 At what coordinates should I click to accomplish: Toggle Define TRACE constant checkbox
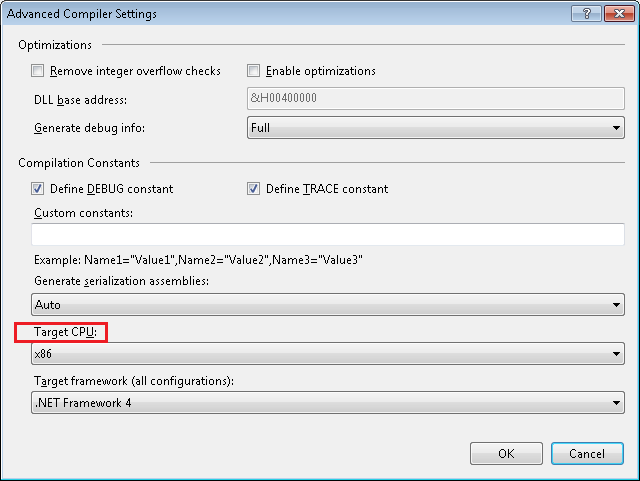point(254,188)
